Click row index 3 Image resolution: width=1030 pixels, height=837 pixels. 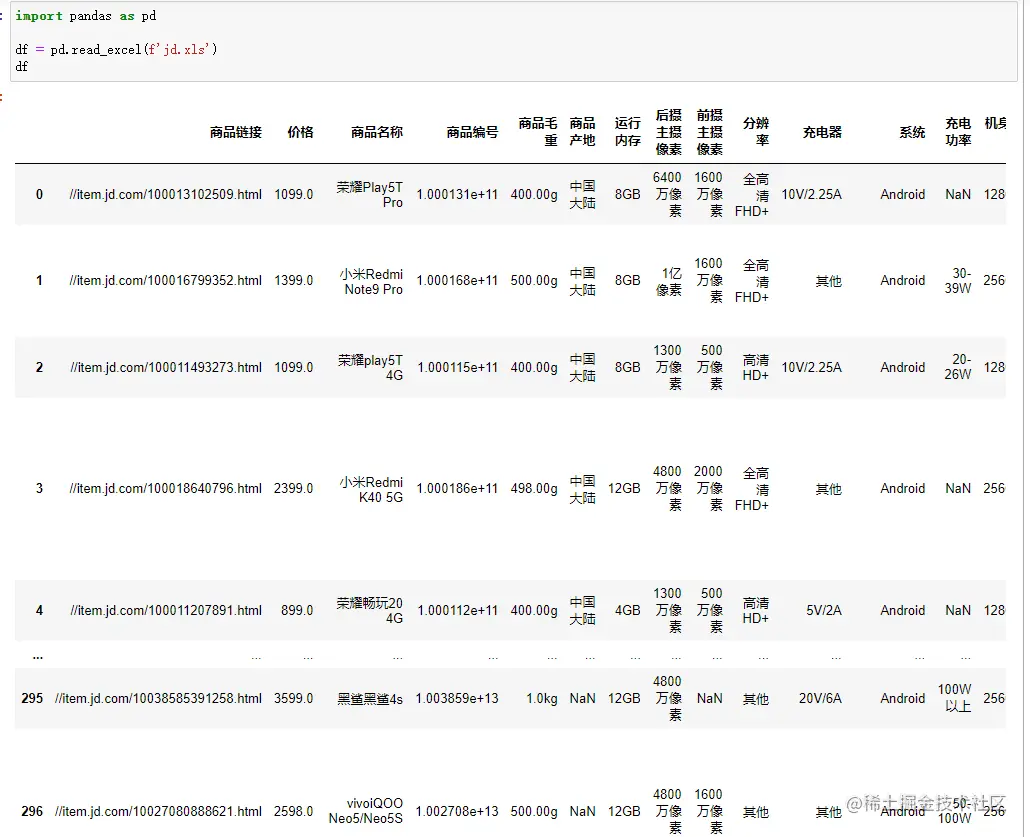click(x=39, y=488)
